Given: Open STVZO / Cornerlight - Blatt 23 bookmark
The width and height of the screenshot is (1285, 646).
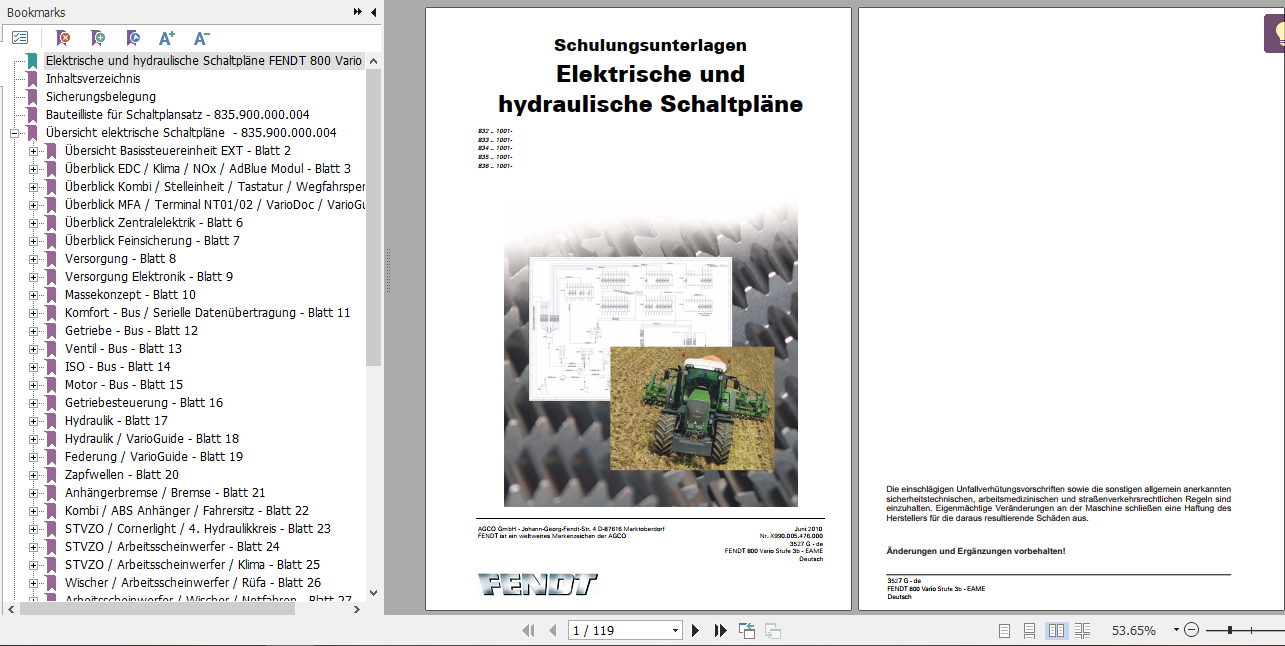Looking at the screenshot, I should point(198,529).
